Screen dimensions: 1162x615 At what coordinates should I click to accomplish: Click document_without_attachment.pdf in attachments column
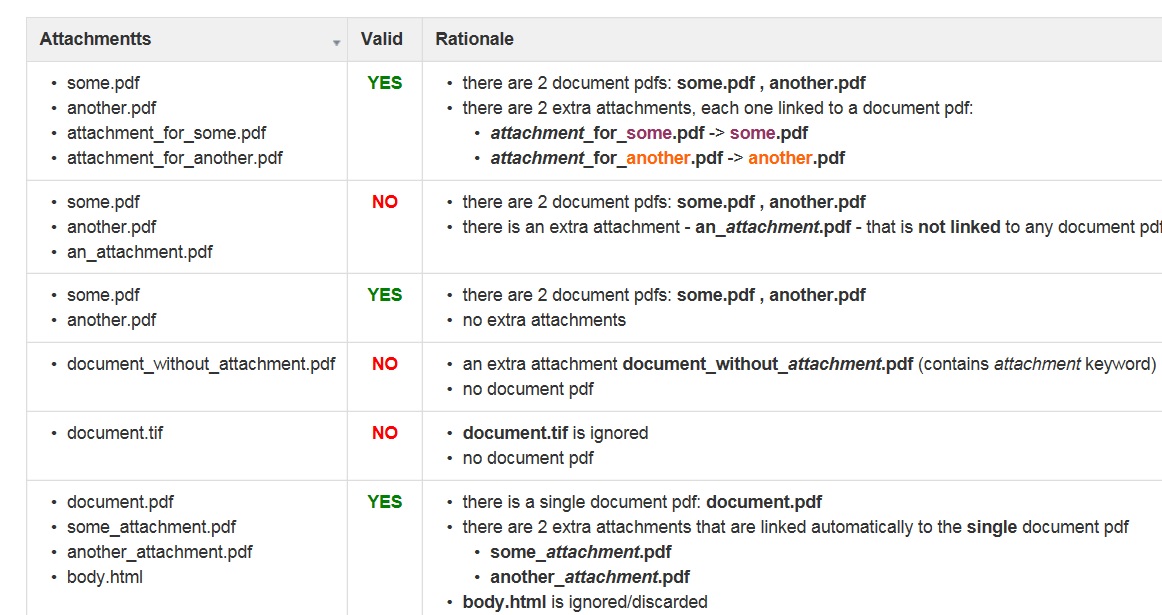tap(201, 364)
